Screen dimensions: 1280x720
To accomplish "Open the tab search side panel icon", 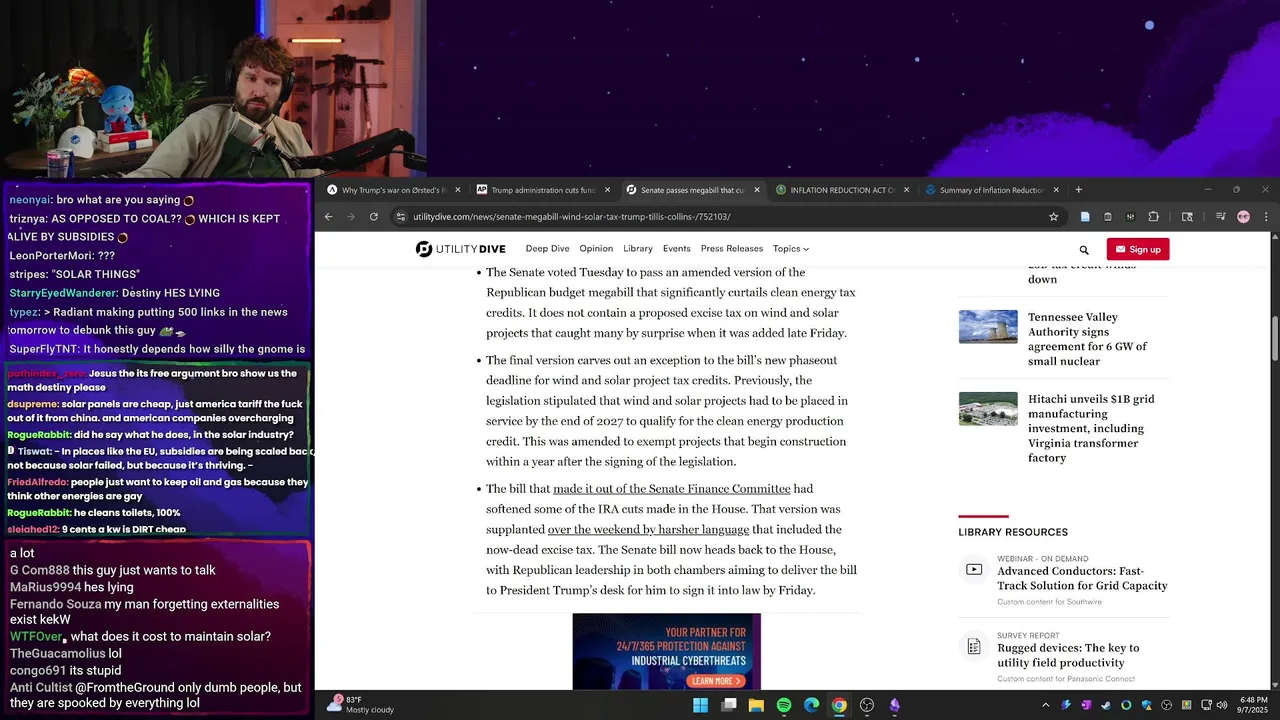I will coord(1187,217).
